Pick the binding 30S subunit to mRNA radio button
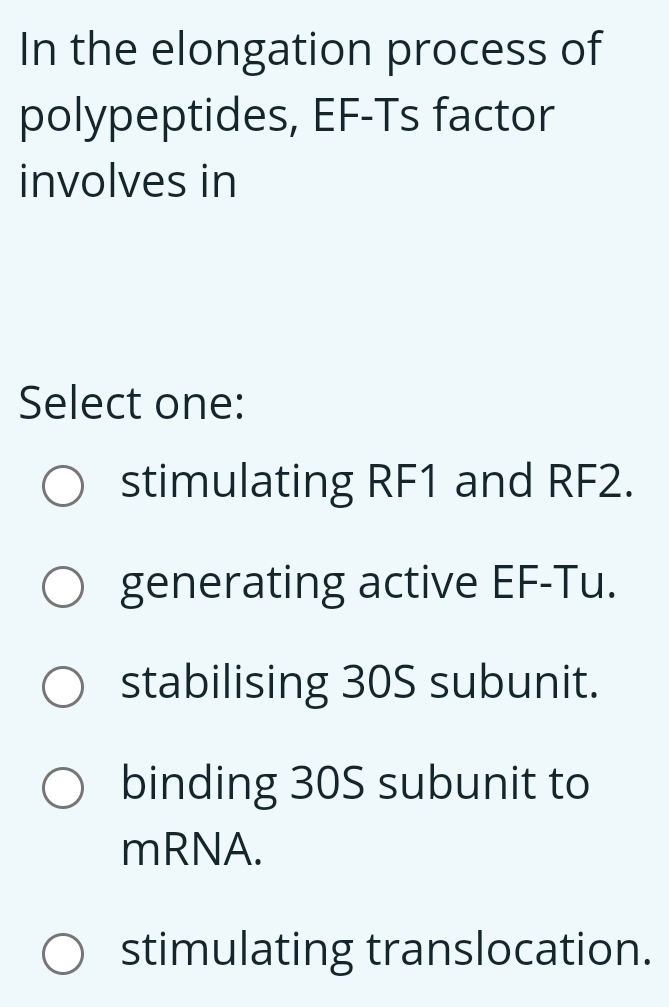The image size is (669, 1007). (x=63, y=788)
